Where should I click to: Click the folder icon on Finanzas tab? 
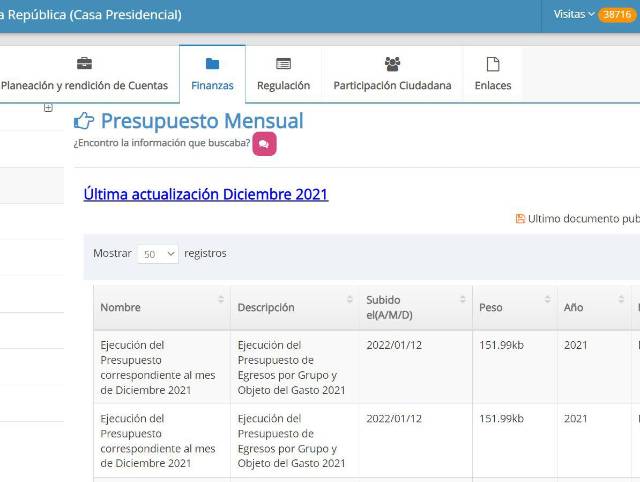click(x=212, y=64)
